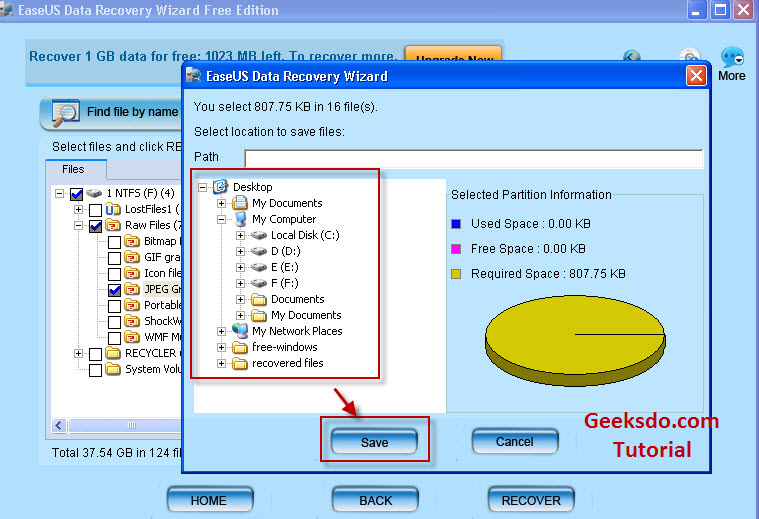The width and height of the screenshot is (759, 519).
Task: Open Find file by name search
Action: click(x=111, y=113)
